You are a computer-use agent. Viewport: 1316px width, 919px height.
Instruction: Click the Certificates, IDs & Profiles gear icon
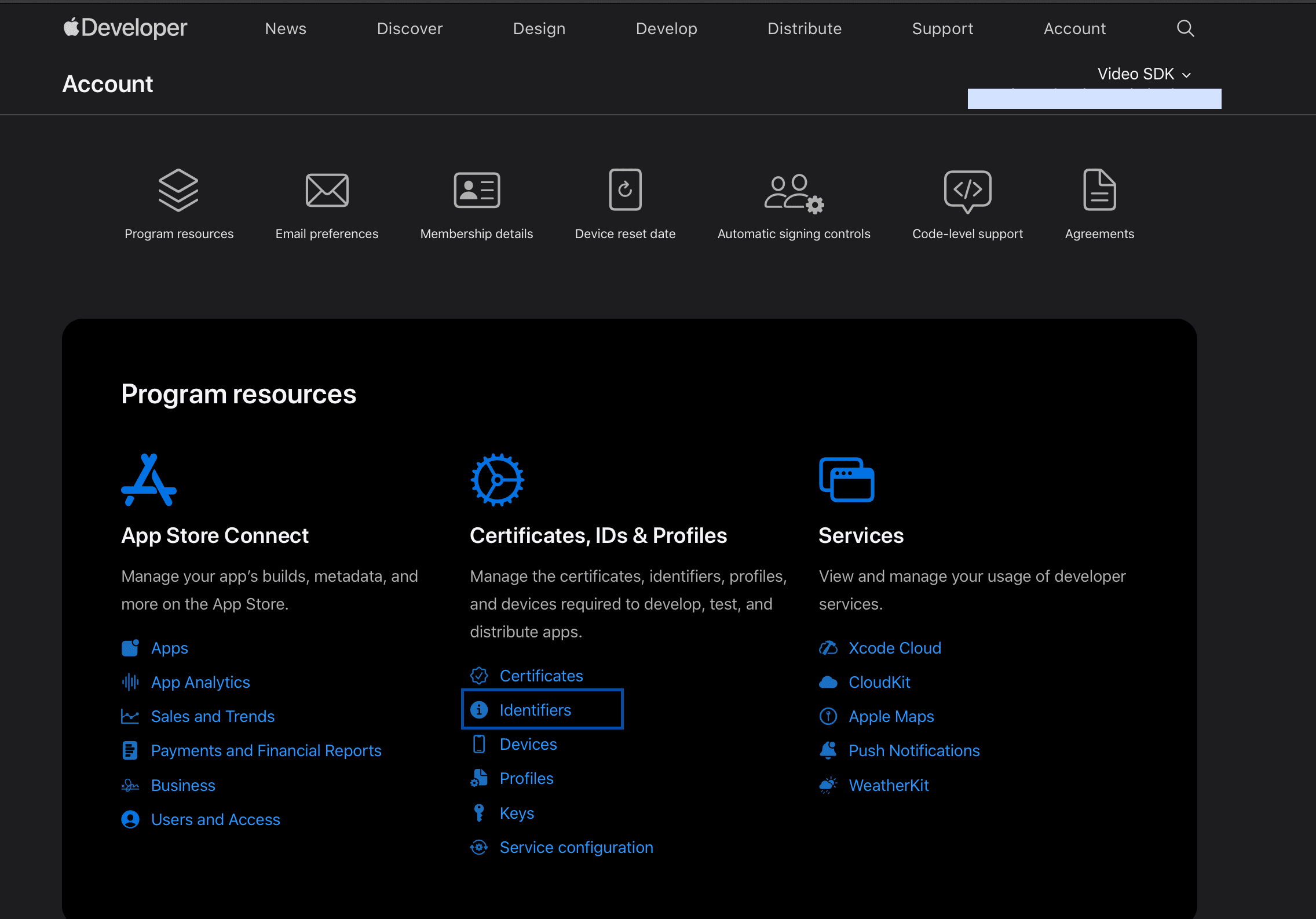point(497,480)
